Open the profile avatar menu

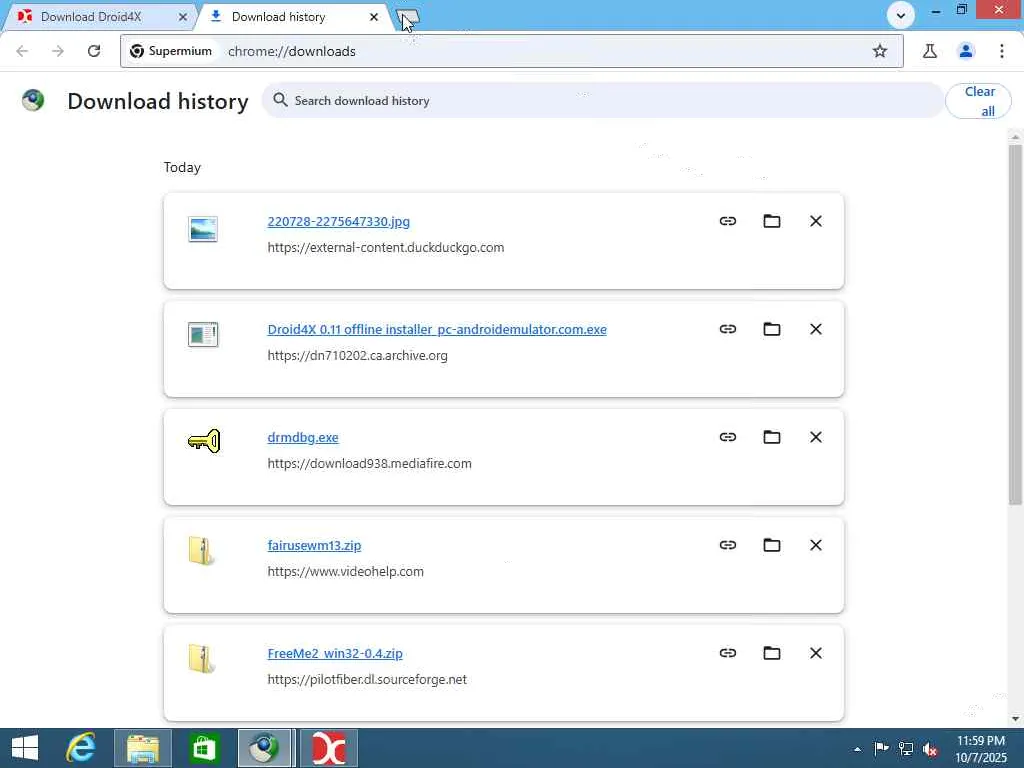tap(966, 51)
